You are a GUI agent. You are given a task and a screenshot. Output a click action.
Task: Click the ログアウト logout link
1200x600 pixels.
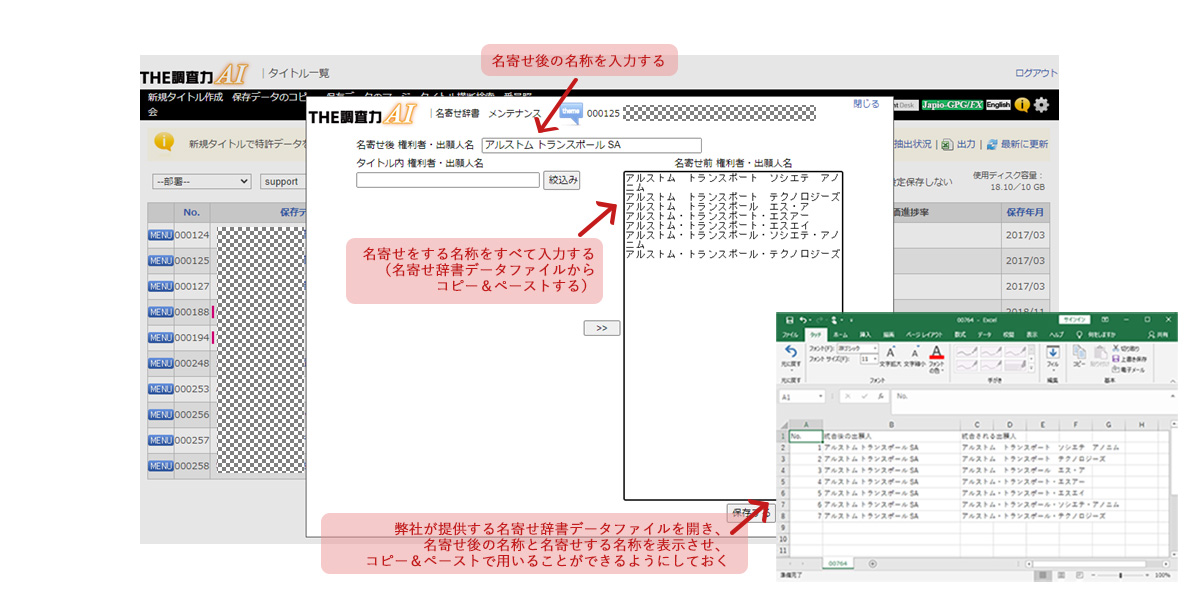tap(1036, 73)
